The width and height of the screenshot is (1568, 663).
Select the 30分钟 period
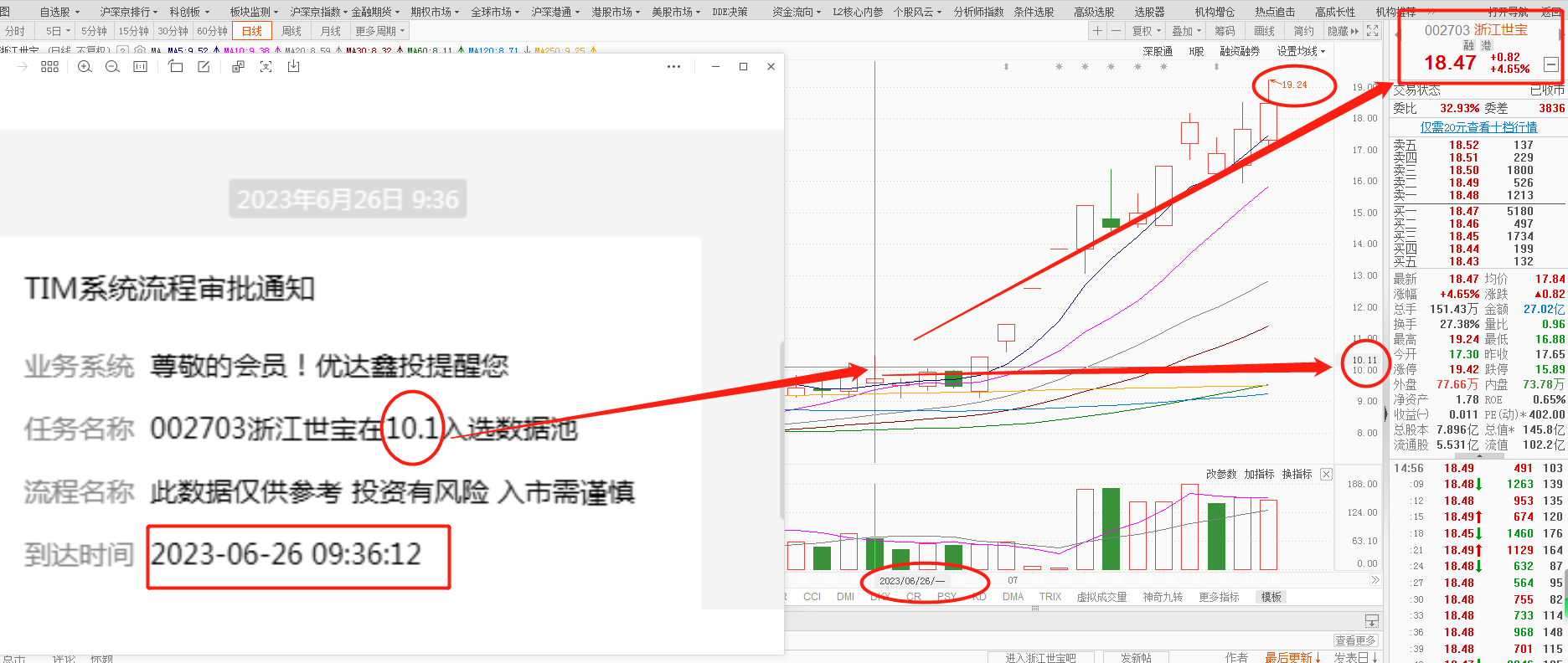coord(173,31)
